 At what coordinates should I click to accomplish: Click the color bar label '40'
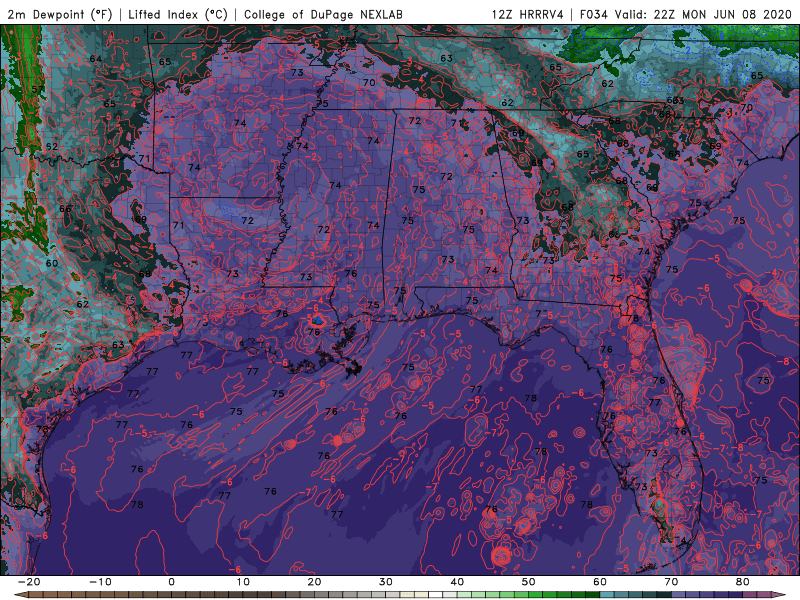tap(457, 582)
